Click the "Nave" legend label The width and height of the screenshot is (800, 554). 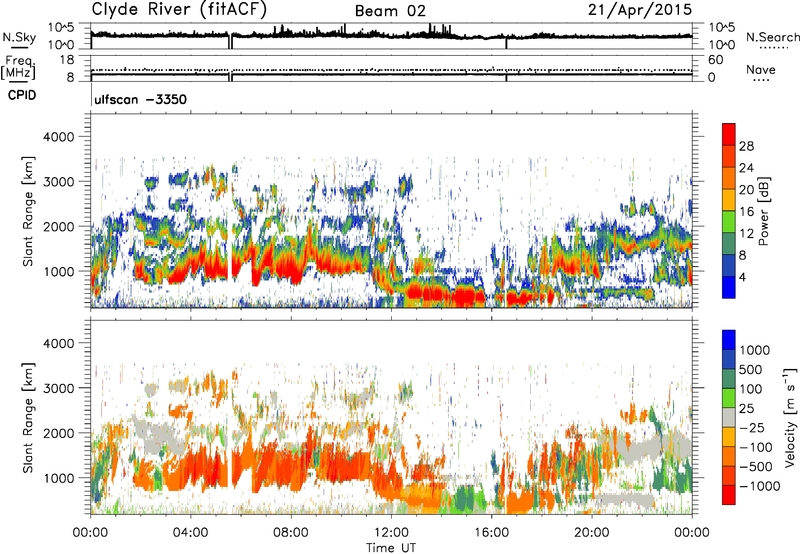point(761,69)
